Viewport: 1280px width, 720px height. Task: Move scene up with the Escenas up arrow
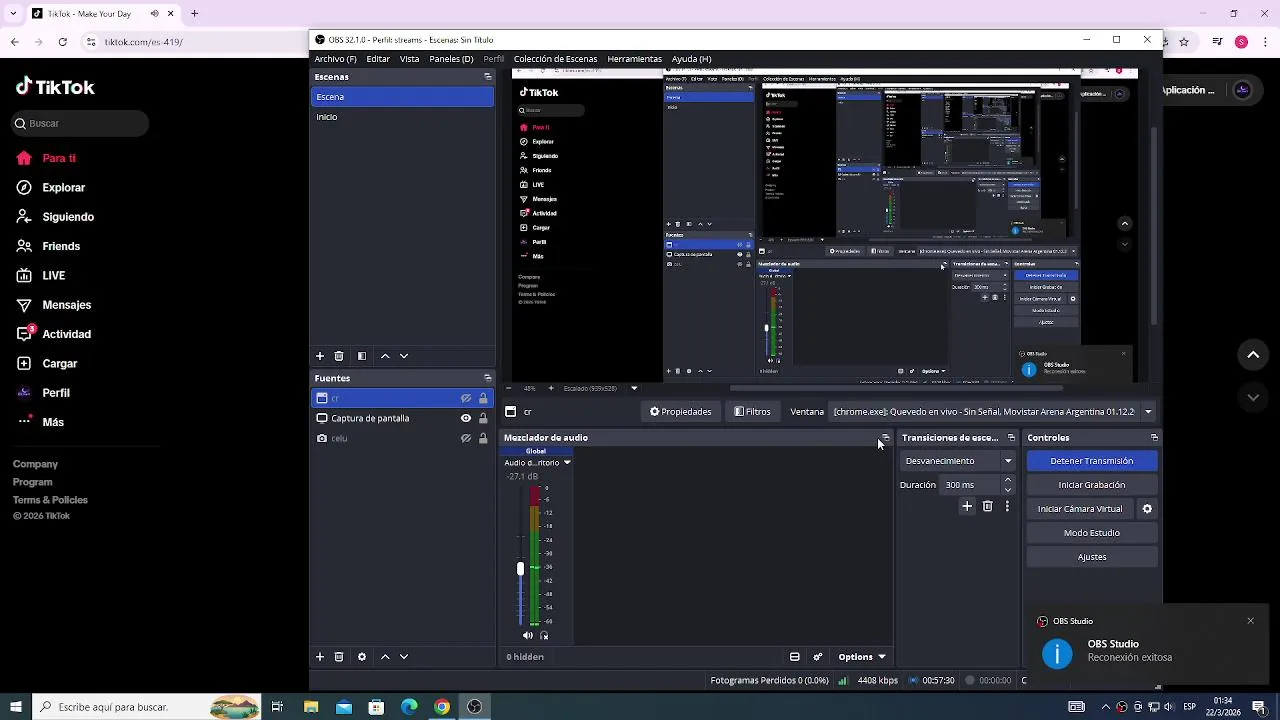385,356
